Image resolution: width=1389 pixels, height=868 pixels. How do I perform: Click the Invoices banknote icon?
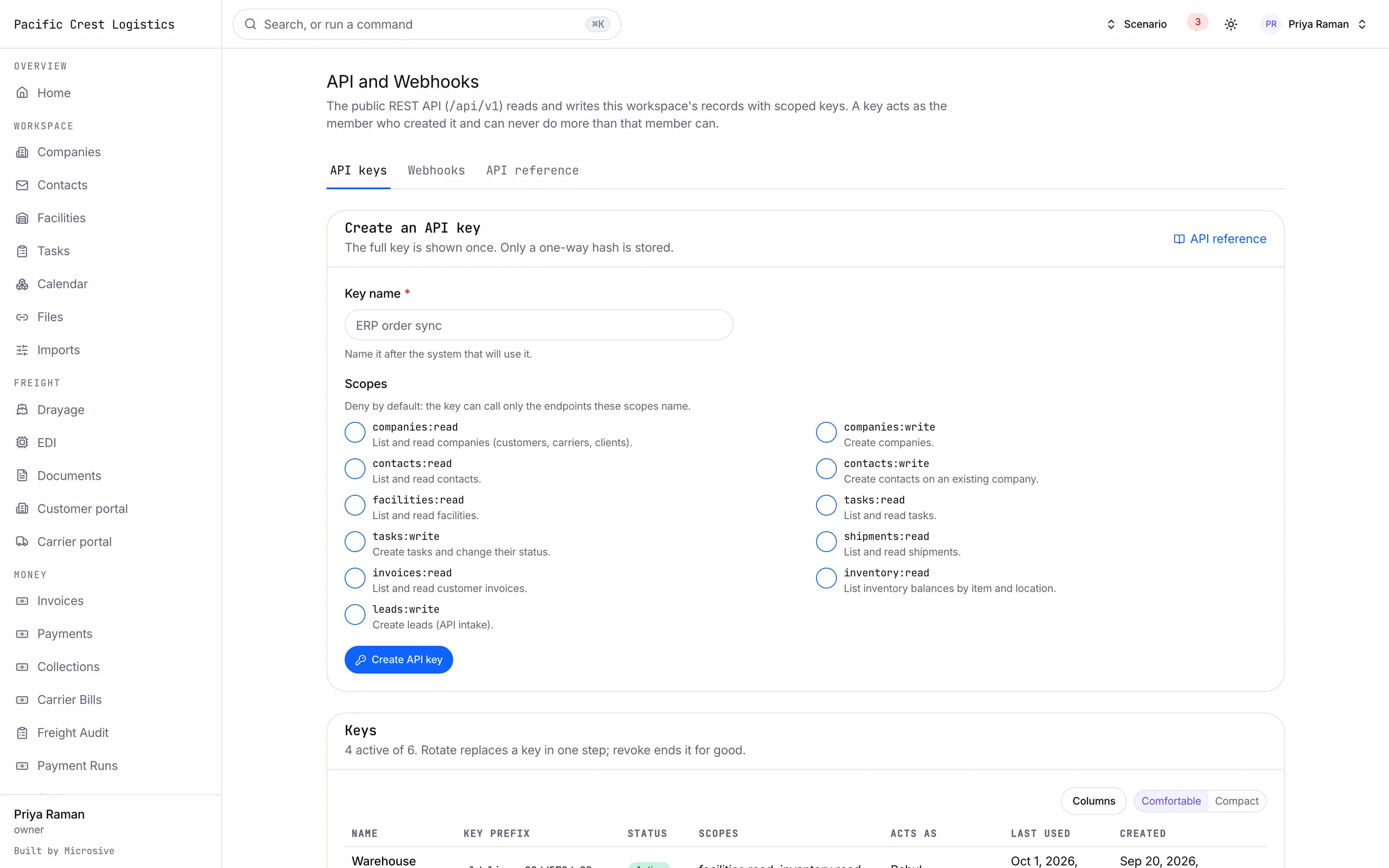coord(22,601)
